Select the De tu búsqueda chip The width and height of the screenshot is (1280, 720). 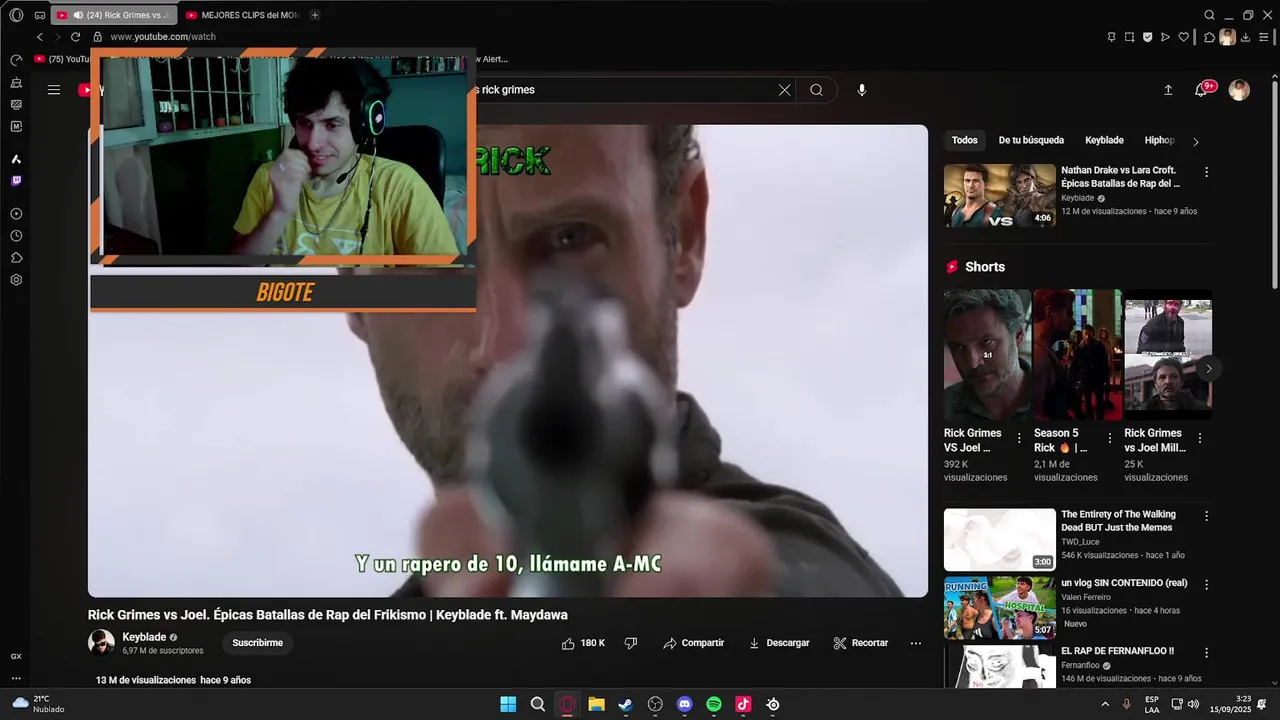[1031, 141]
